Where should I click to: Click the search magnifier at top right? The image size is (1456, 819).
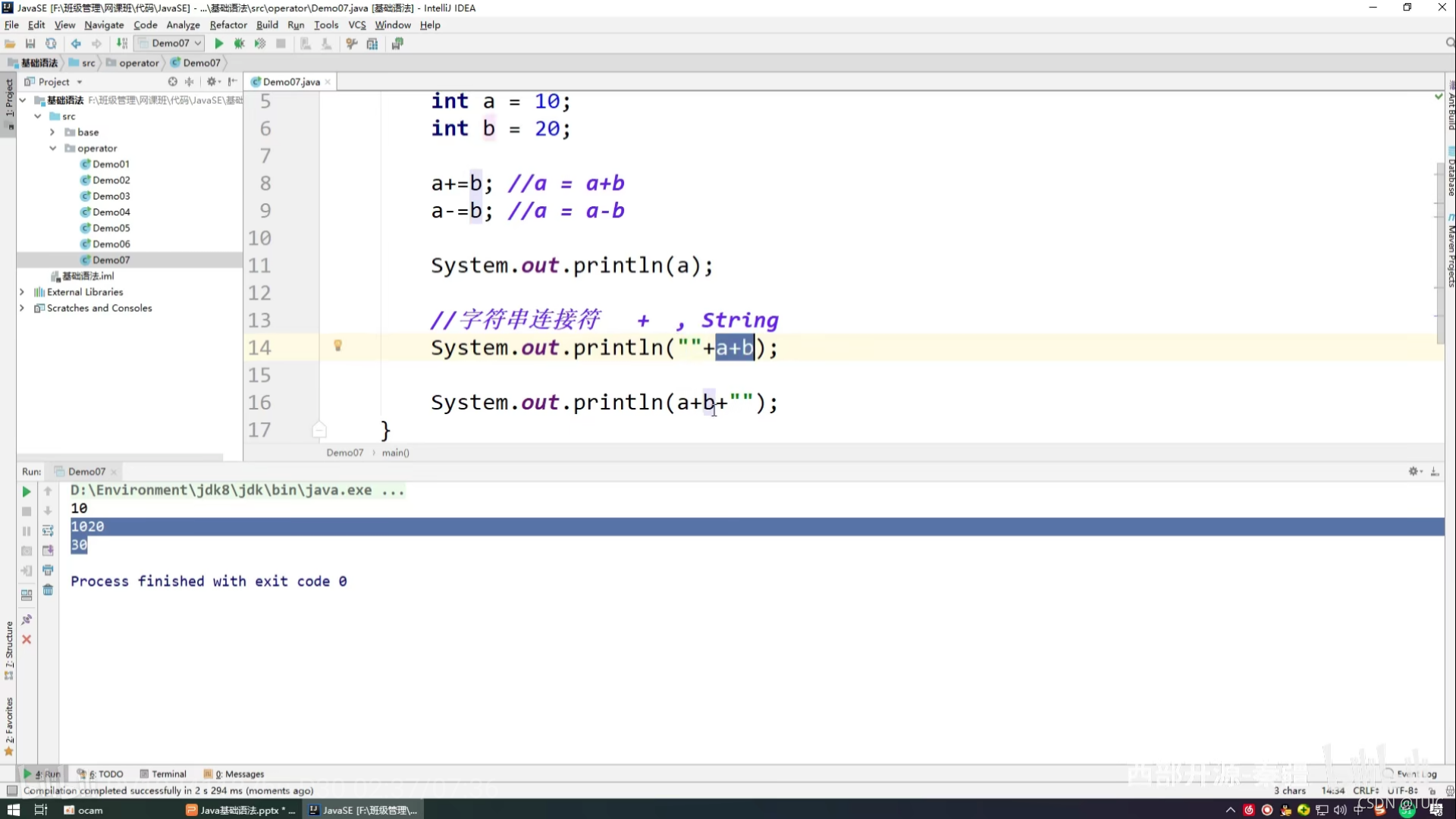tap(1449, 43)
